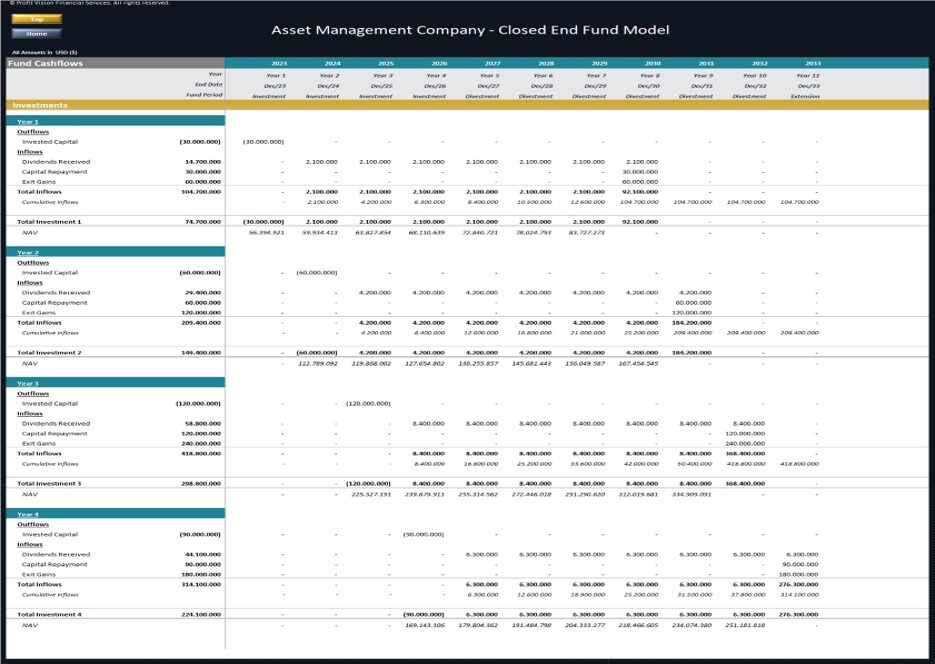Select the Year 1 section header
The width and height of the screenshot is (935, 664).
pyautogui.click(x=30, y=120)
